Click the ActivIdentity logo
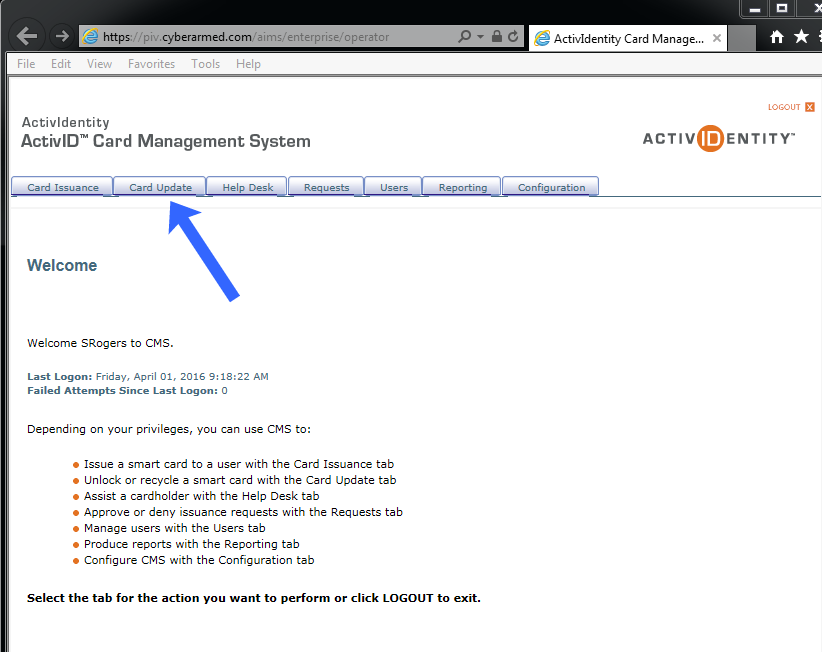The width and height of the screenshot is (822, 652). pos(719,138)
